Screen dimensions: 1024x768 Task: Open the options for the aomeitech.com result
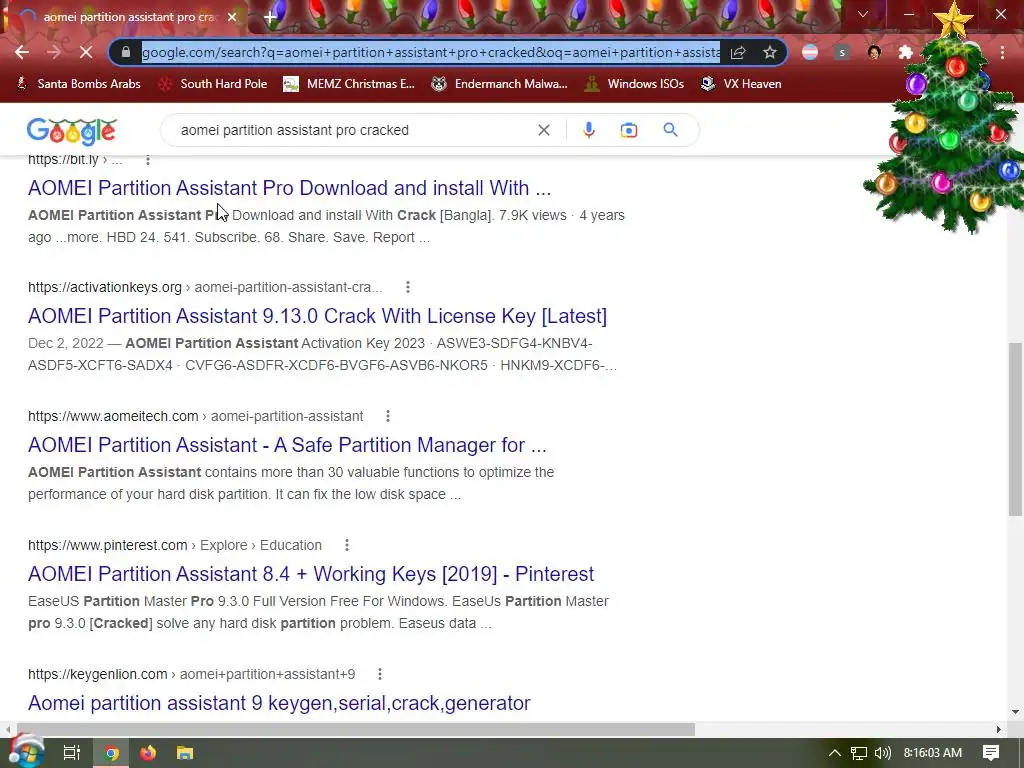[x=388, y=416]
